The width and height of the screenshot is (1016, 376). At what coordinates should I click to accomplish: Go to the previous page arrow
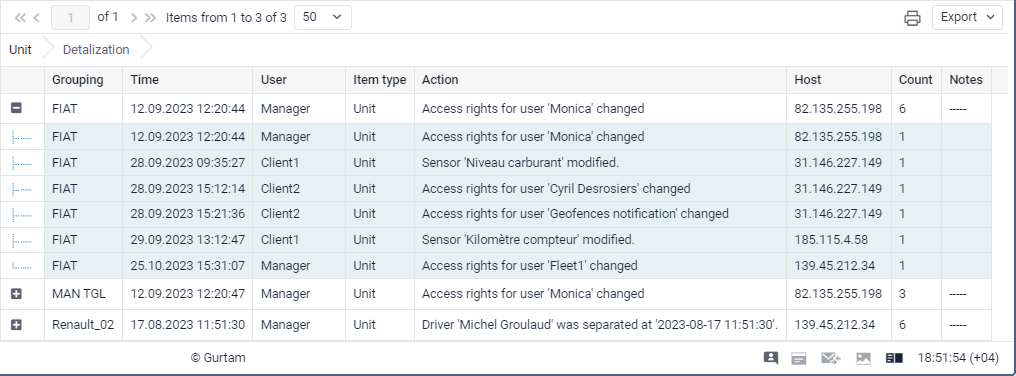coord(37,18)
